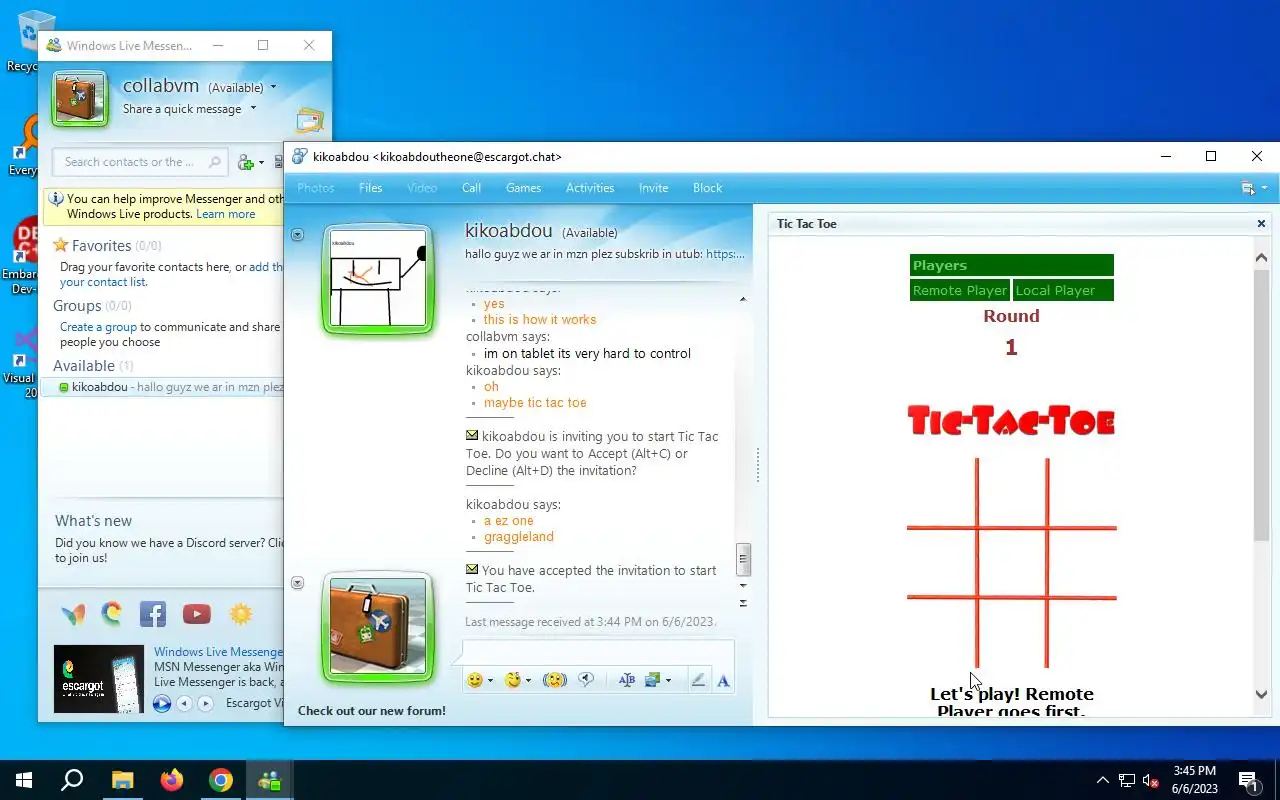Click the yellow sun icon in Messenger
The height and width of the screenshot is (800, 1280).
pyautogui.click(x=241, y=614)
